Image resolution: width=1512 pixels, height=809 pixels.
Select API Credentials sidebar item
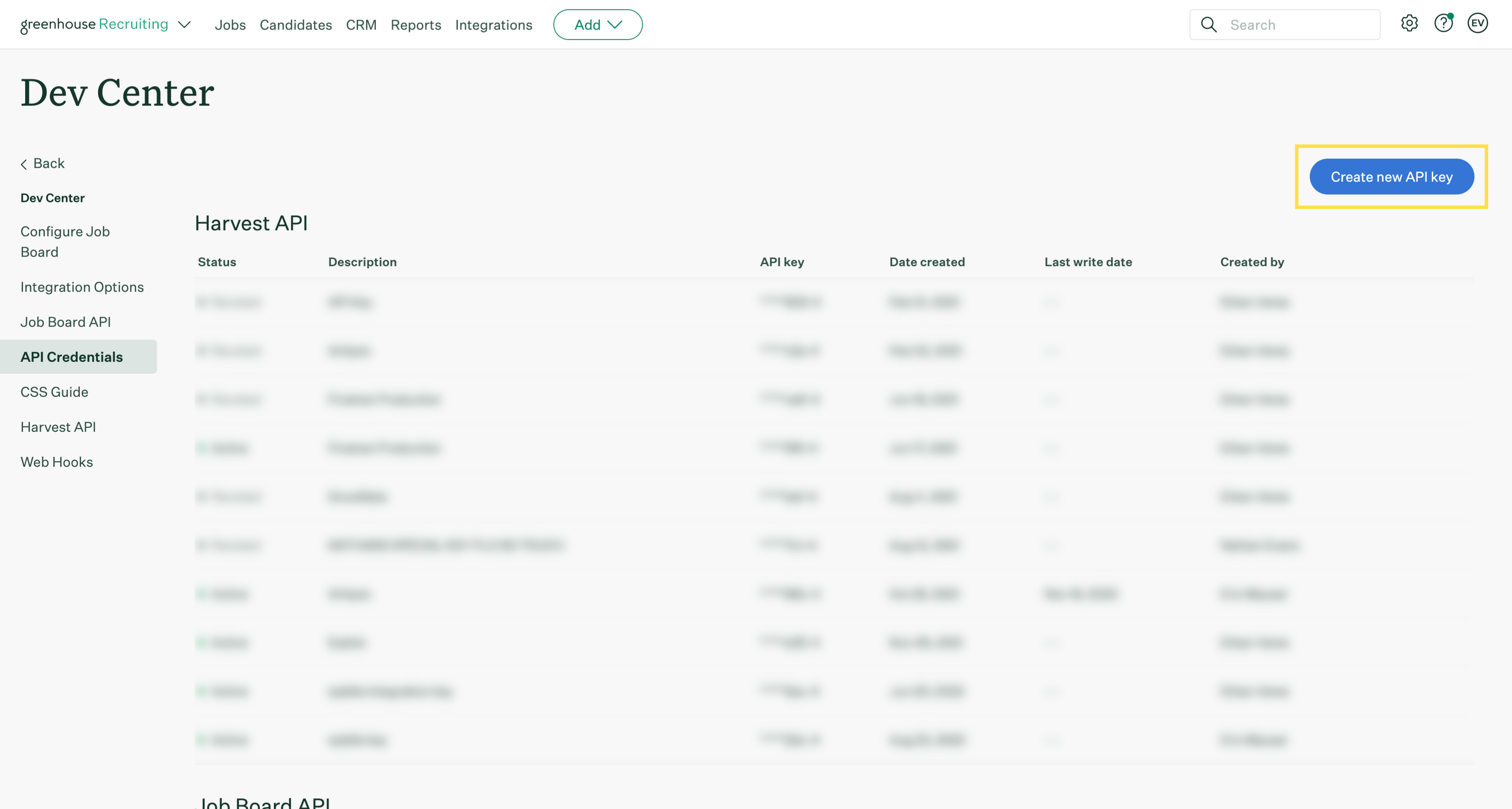point(72,357)
